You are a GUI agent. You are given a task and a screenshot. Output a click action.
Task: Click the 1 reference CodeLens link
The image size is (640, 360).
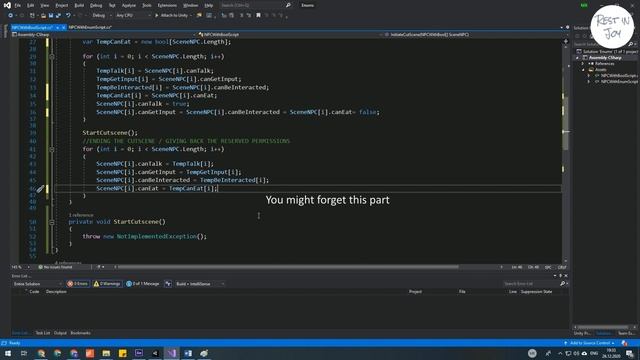tap(81, 215)
